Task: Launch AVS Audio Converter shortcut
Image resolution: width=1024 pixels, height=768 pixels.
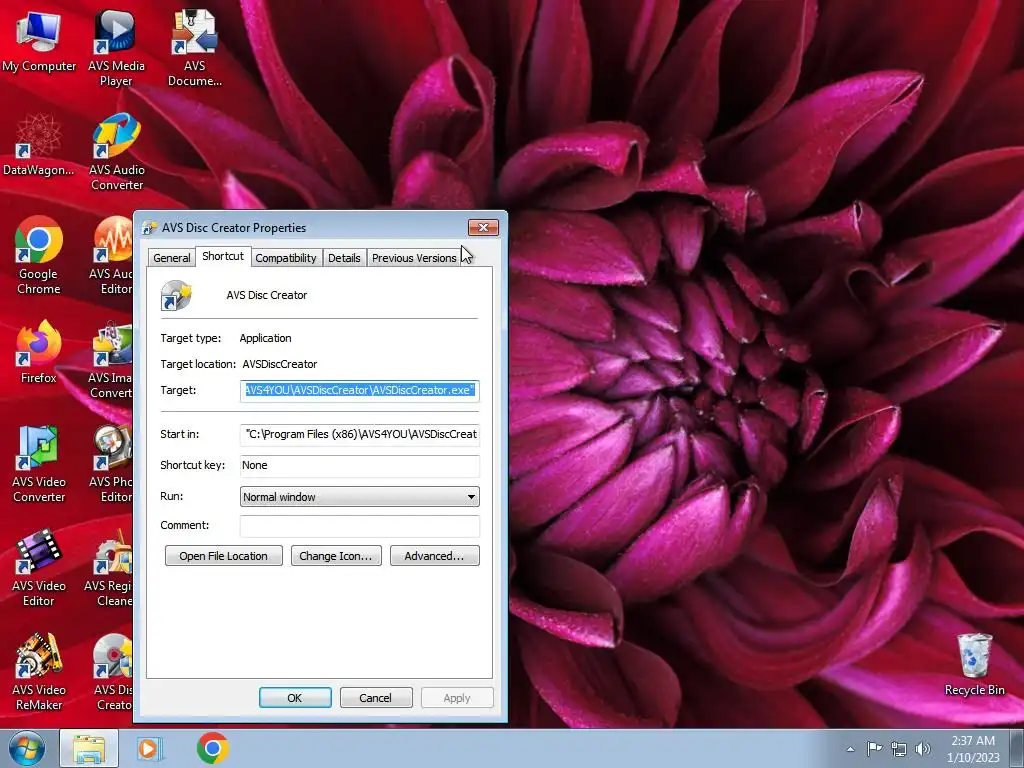Action: click(116, 152)
